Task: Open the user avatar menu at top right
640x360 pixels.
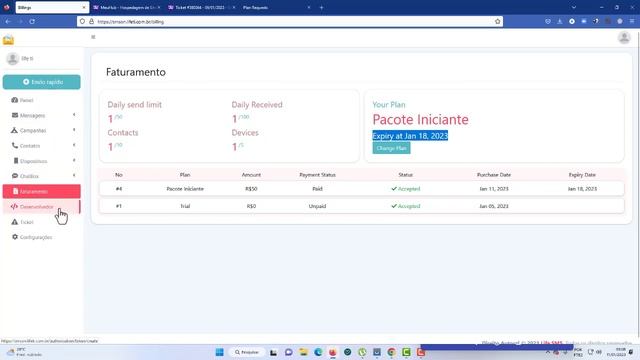Action: tap(624, 38)
